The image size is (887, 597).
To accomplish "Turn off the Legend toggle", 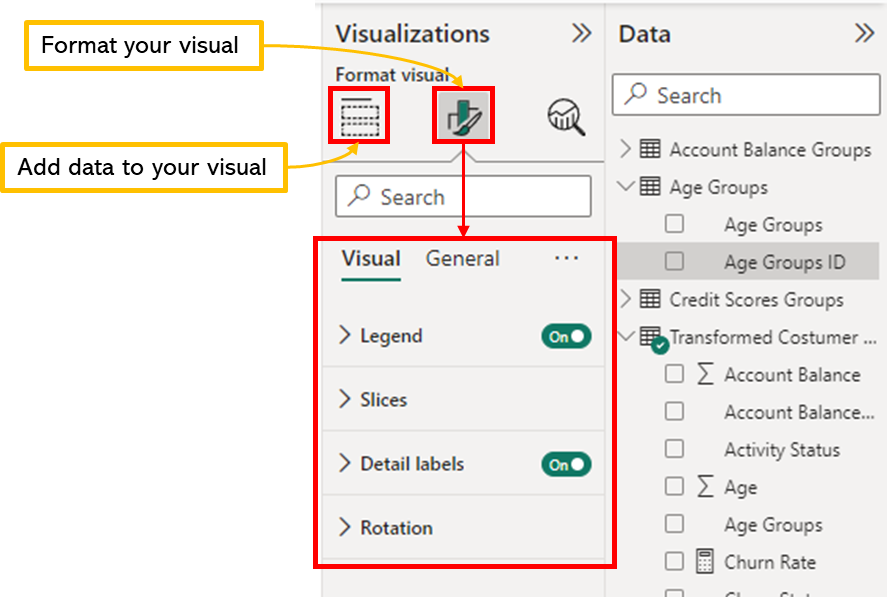I will (x=565, y=336).
